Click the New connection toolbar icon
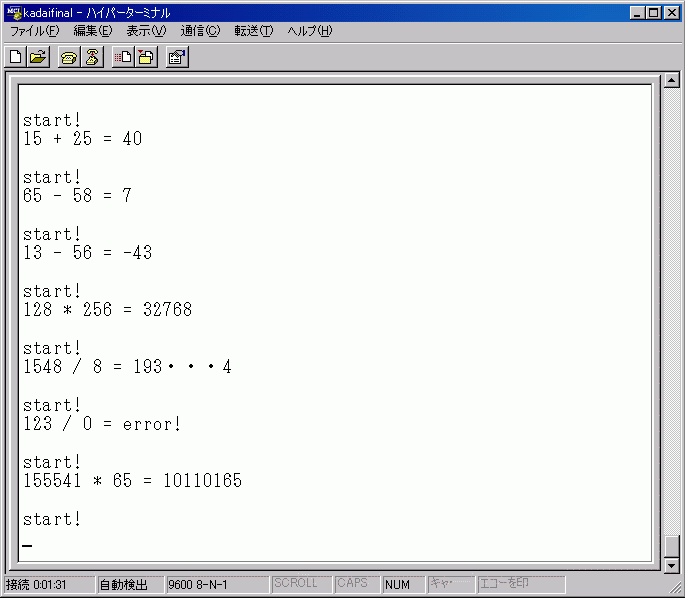The height and width of the screenshot is (598, 685). (x=16, y=57)
